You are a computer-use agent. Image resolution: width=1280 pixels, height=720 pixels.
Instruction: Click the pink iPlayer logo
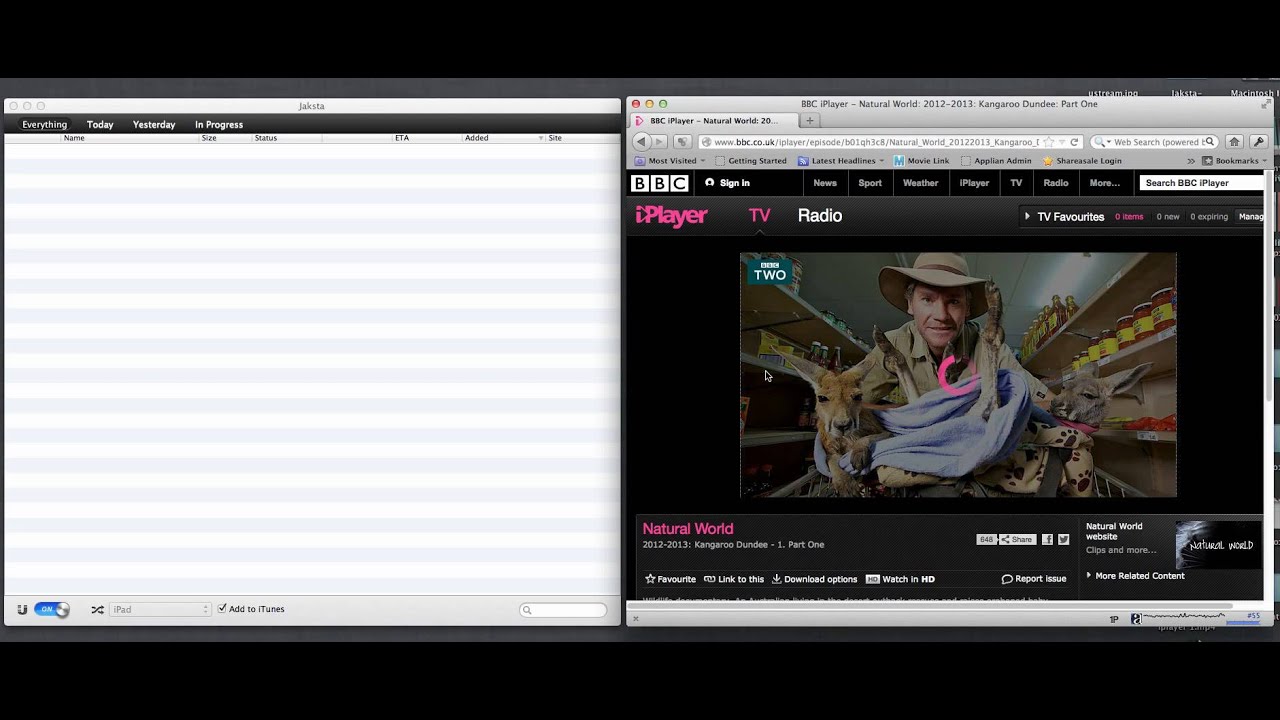pyautogui.click(x=671, y=216)
